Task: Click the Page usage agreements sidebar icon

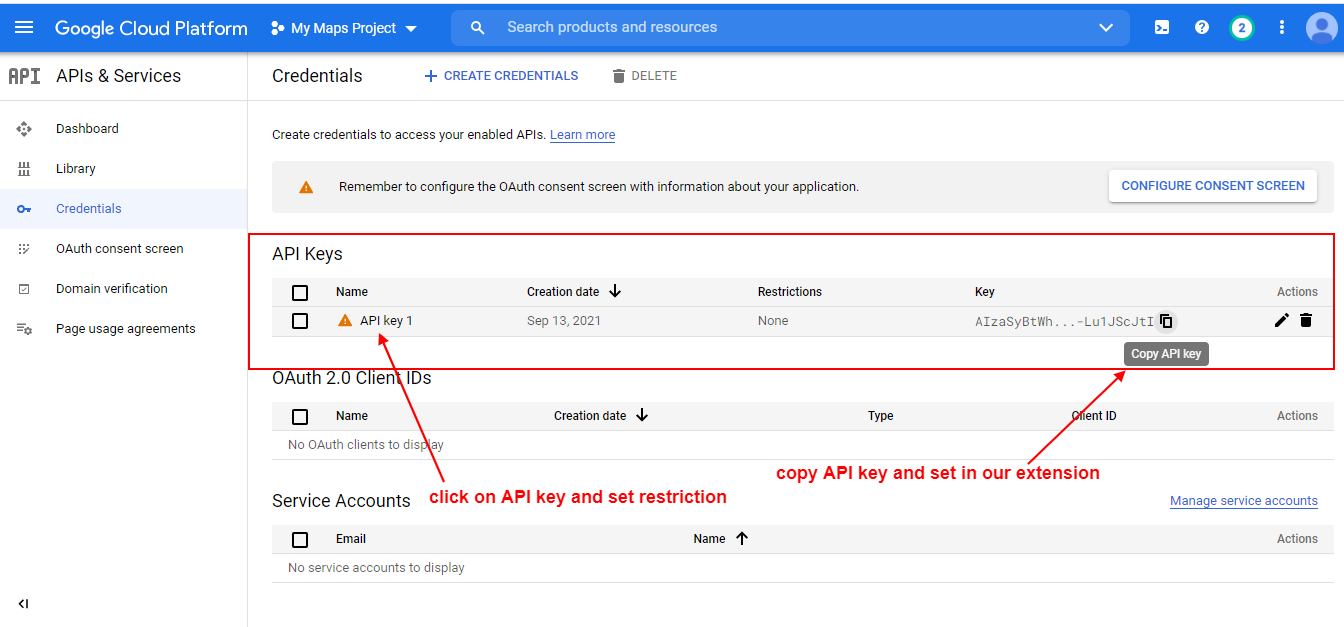Action: (24, 329)
